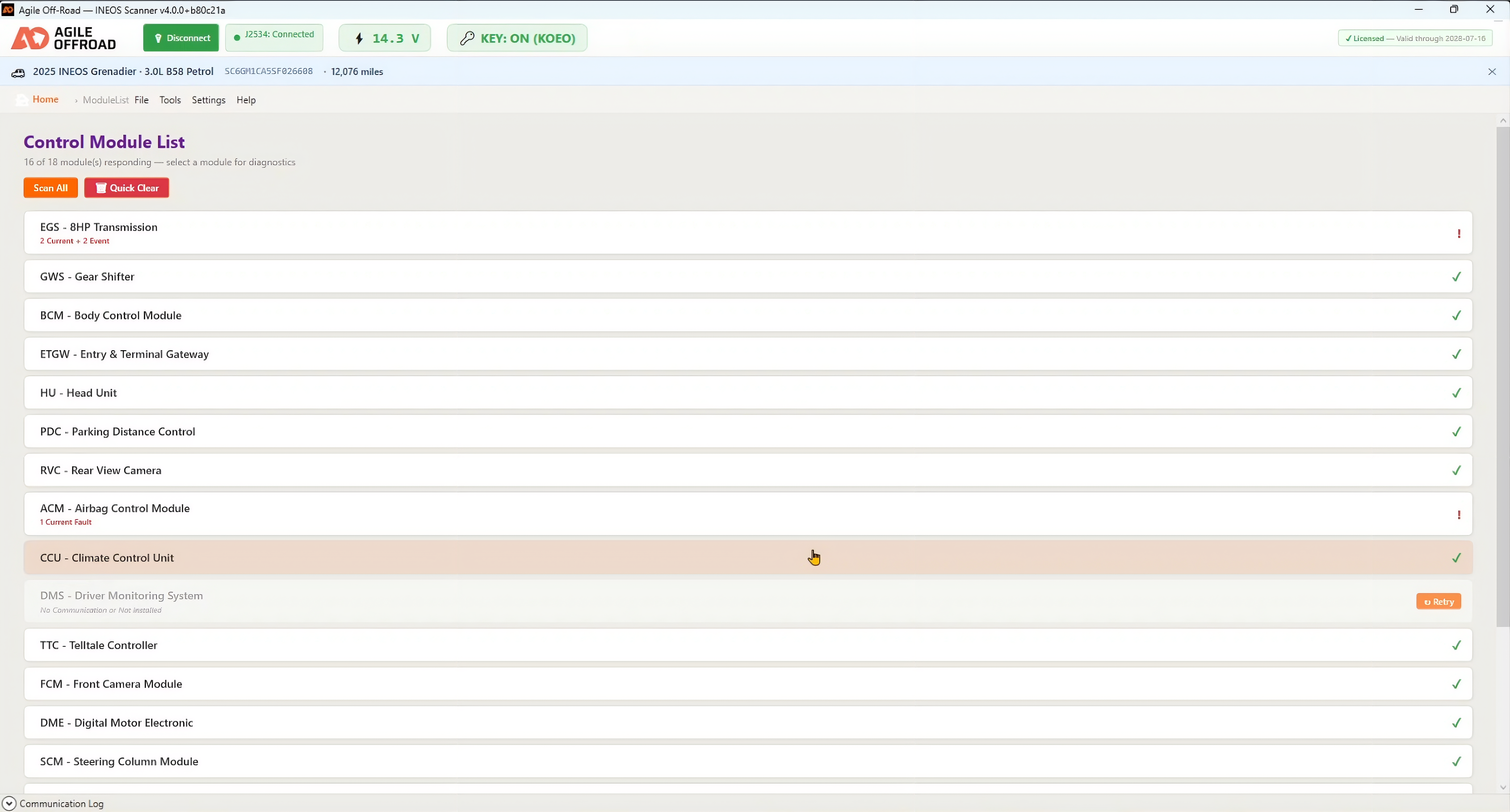Click the J2534: Connected status indicator

274,38
